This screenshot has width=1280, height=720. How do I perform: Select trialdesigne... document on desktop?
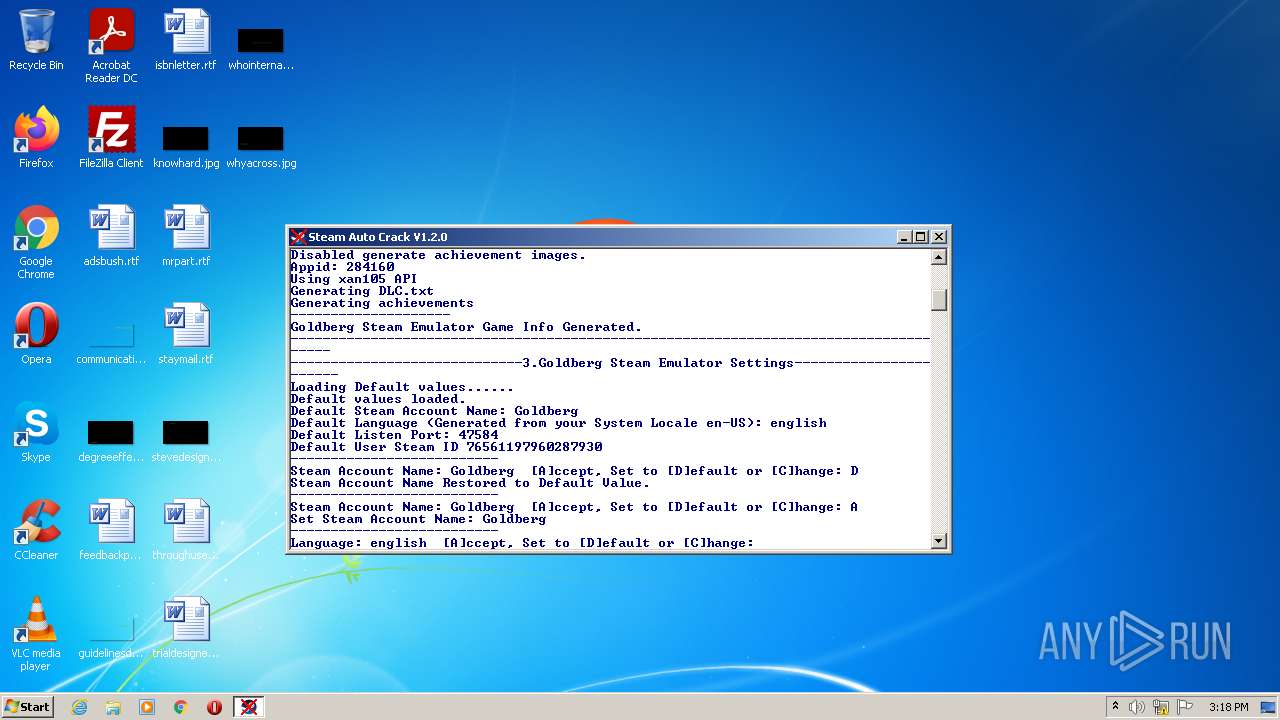[186, 627]
